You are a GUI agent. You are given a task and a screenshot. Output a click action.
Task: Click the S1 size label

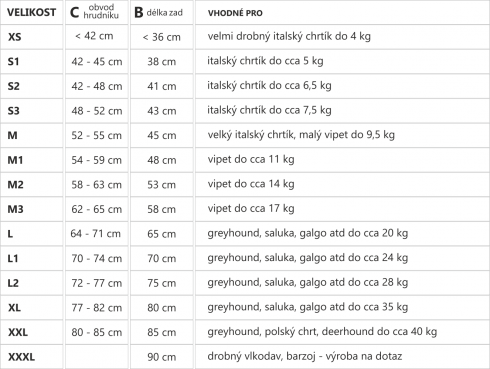(x=14, y=61)
